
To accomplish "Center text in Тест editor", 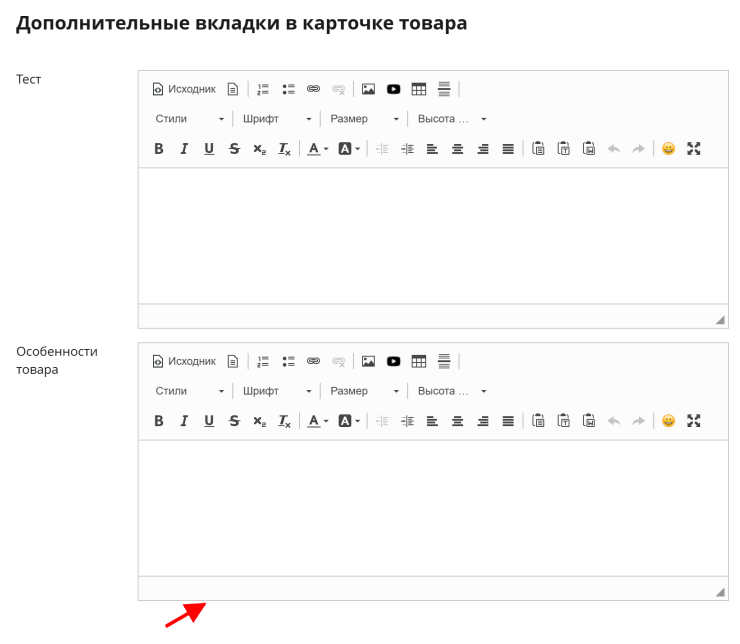I will pos(458,149).
